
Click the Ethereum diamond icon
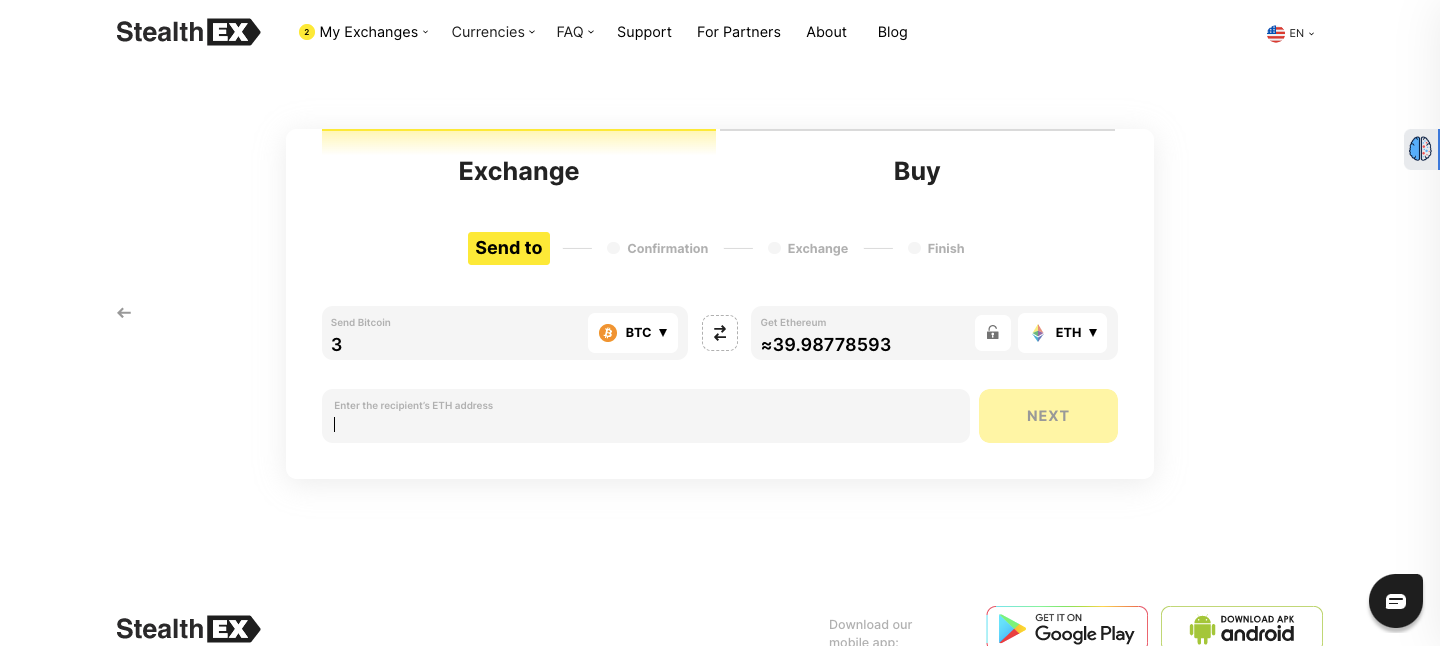coord(1038,333)
